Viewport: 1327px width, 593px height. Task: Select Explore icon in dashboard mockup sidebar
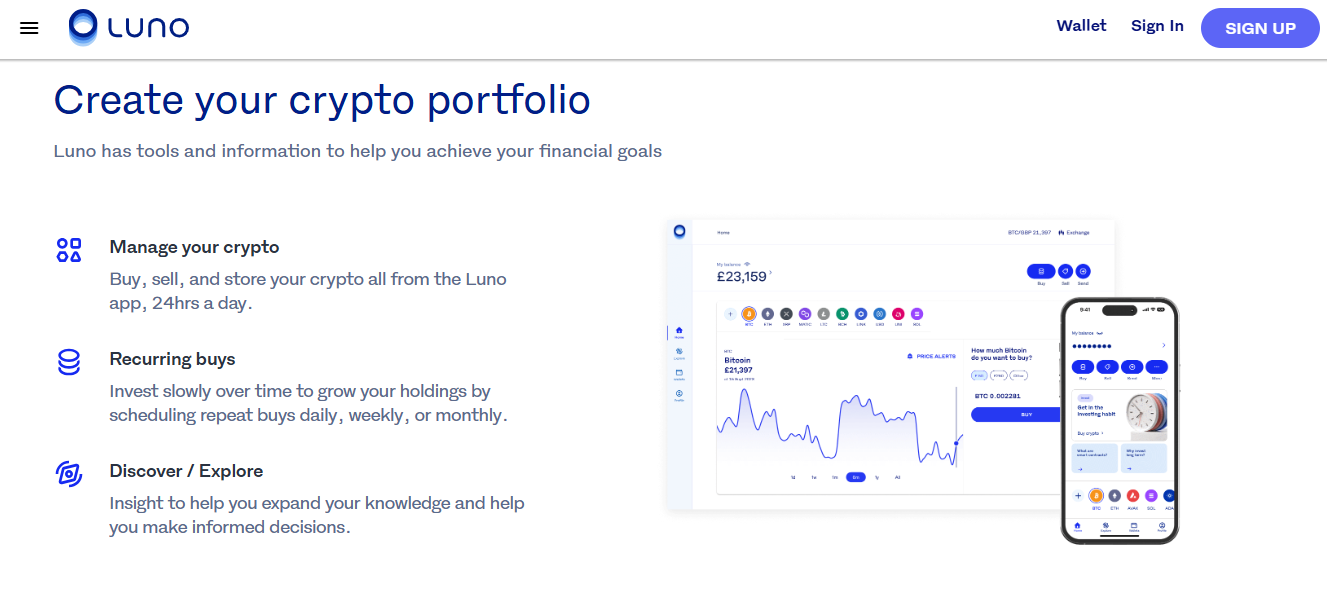click(x=679, y=353)
